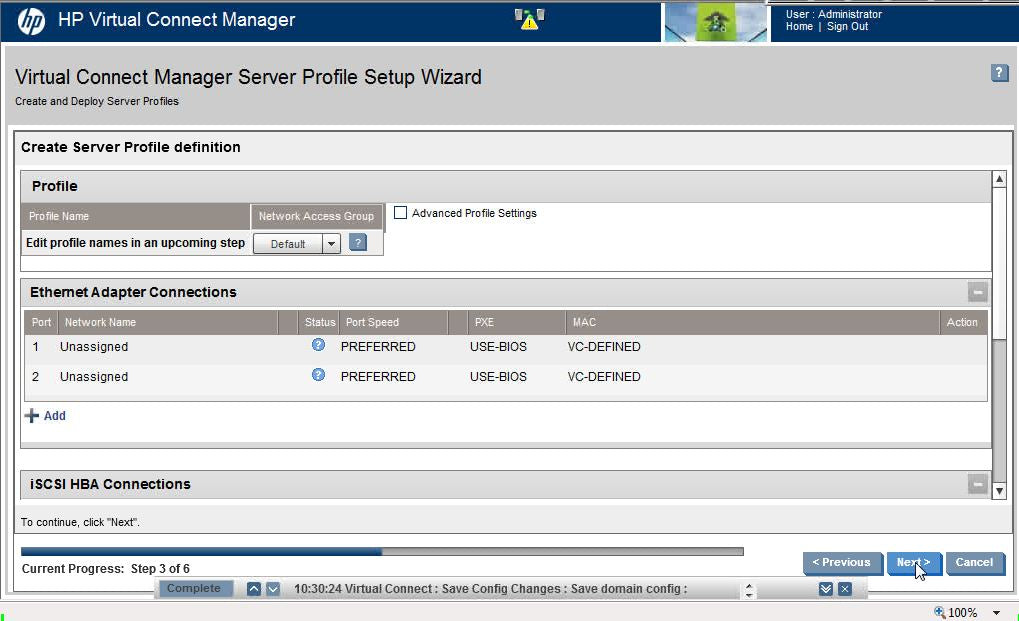The image size is (1019, 621).
Task: Click USE-BIOS value in port 2 row
Action: coord(498,377)
